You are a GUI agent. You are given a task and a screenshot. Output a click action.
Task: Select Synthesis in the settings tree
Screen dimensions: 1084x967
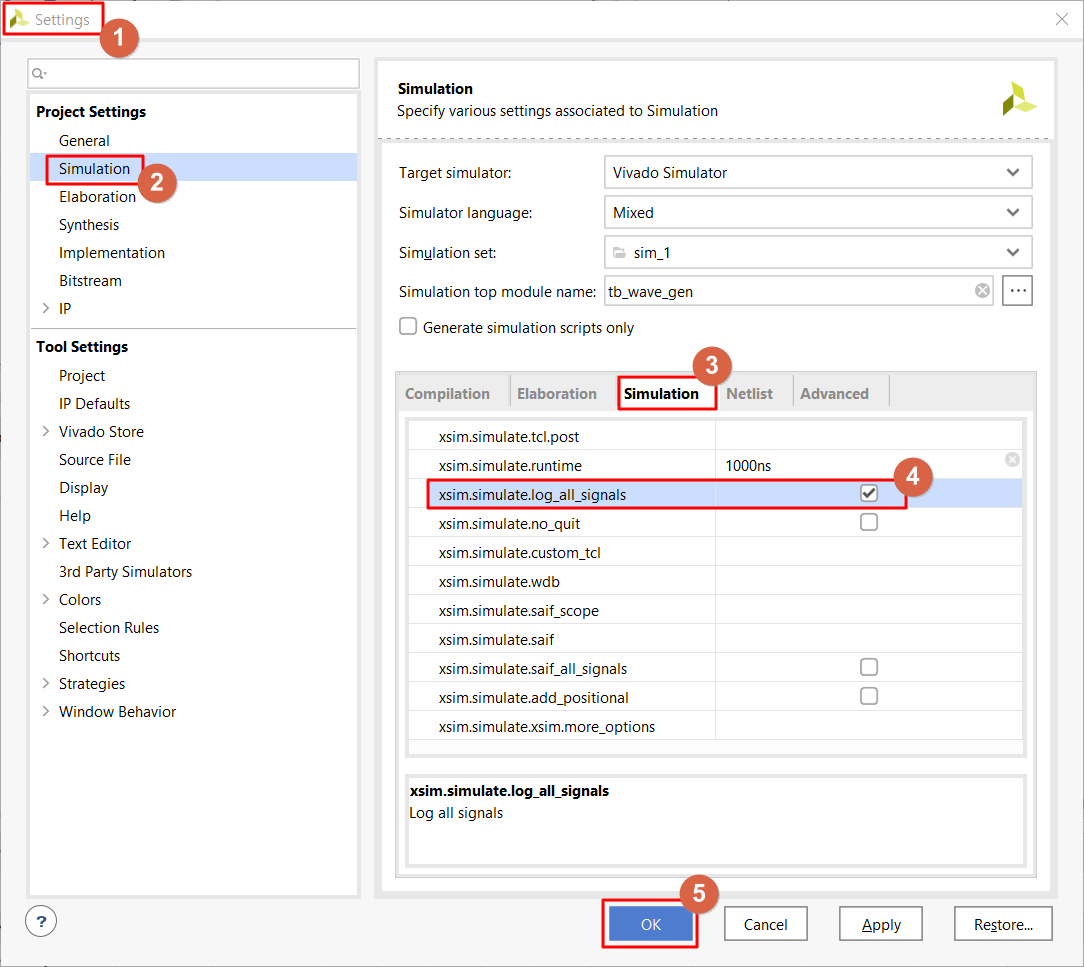88,225
